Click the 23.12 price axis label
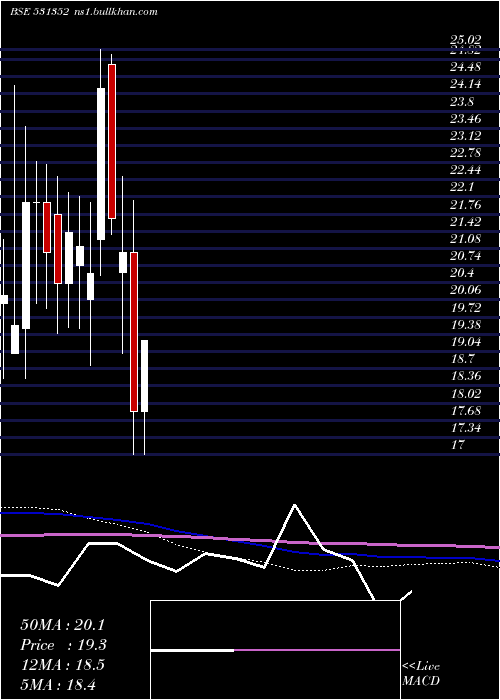Screen dimensions: 500x700 click(x=466, y=136)
